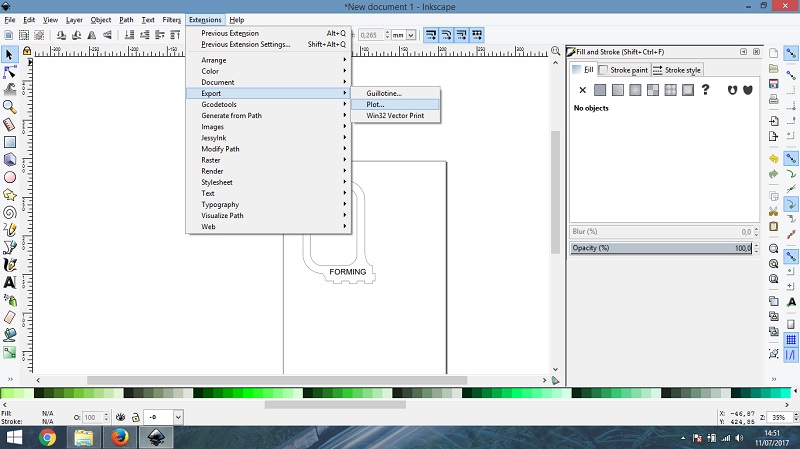Choose Guillotine... export option

click(395, 93)
